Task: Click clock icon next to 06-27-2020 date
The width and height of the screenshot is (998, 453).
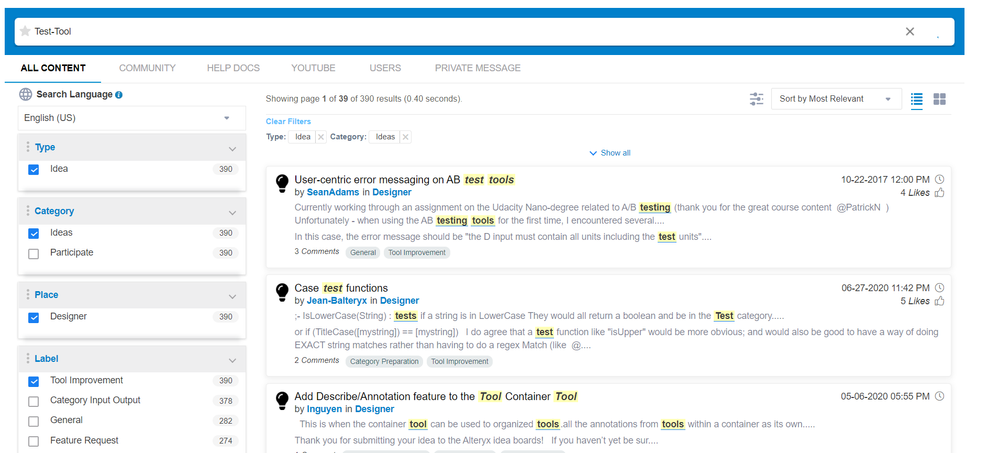Action: tap(939, 288)
